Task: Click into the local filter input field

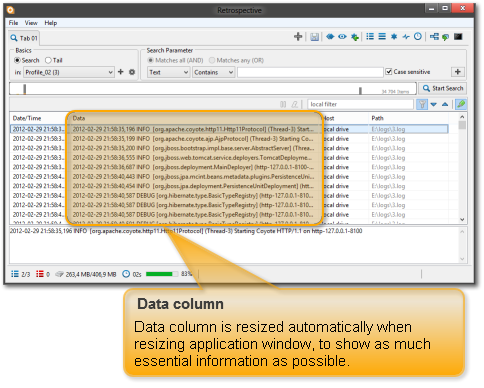Action: [360, 104]
